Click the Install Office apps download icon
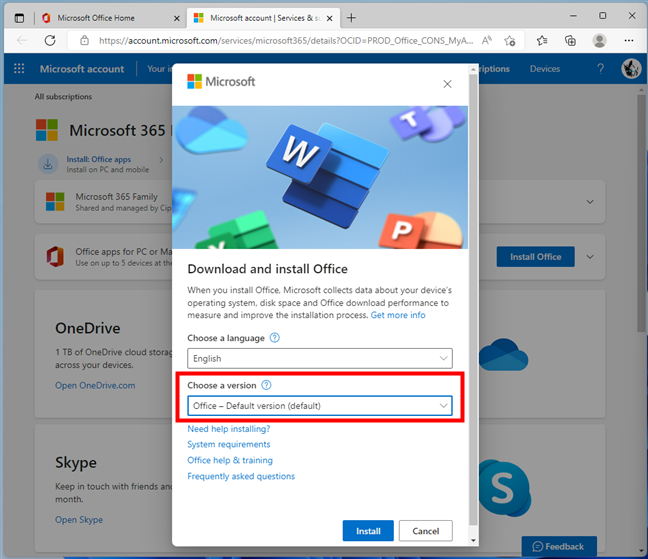 click(48, 164)
